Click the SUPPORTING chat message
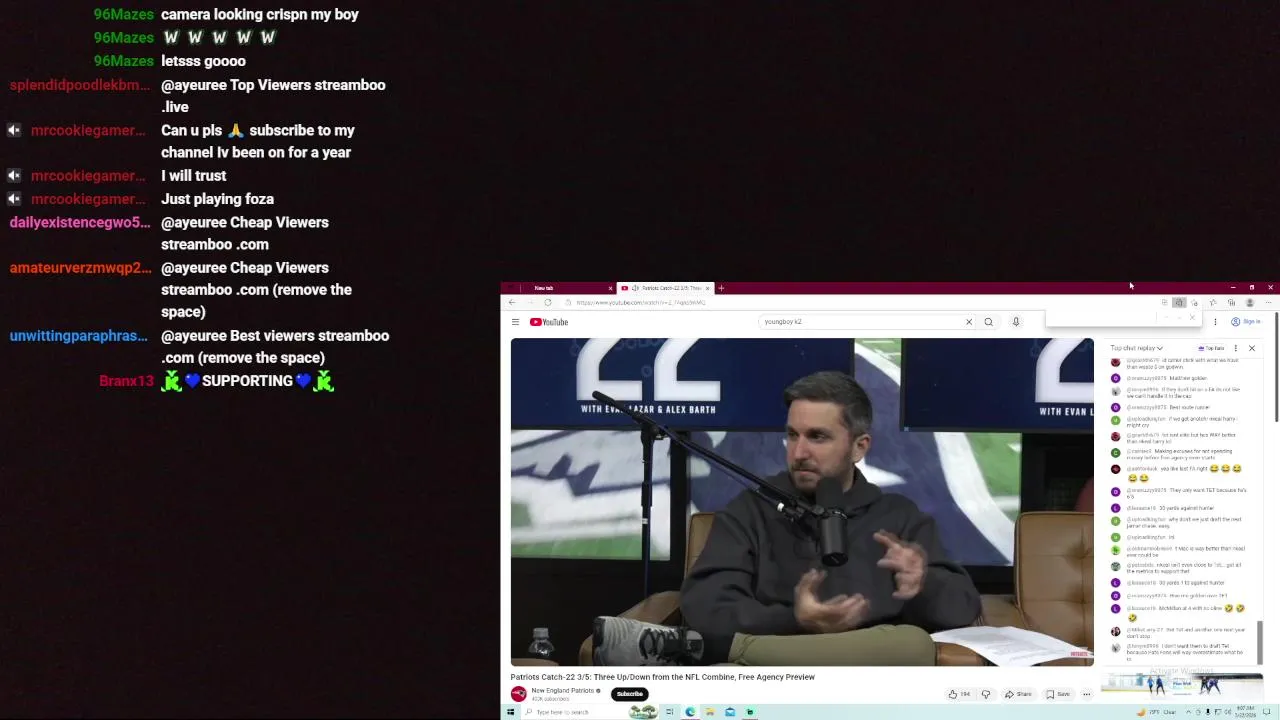 pyautogui.click(x=247, y=381)
